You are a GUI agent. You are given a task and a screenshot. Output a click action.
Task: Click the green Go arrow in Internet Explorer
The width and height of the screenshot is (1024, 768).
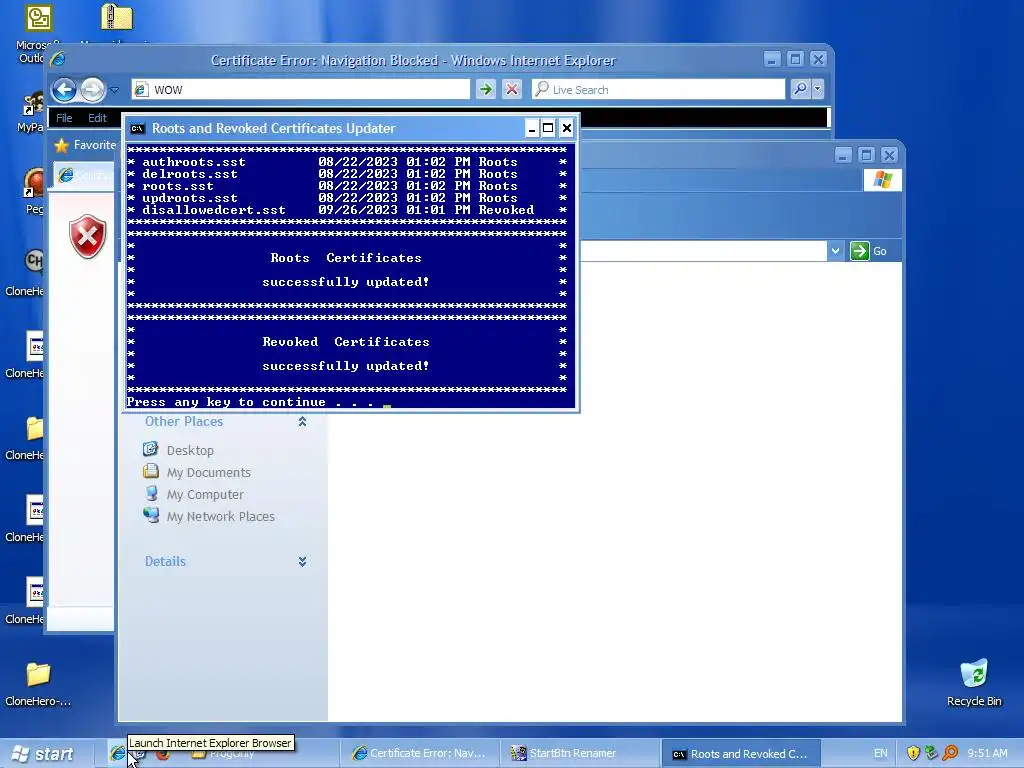(x=486, y=89)
